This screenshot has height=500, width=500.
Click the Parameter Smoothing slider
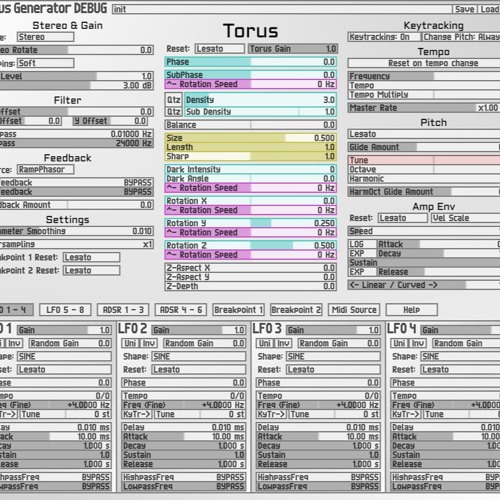(76, 231)
